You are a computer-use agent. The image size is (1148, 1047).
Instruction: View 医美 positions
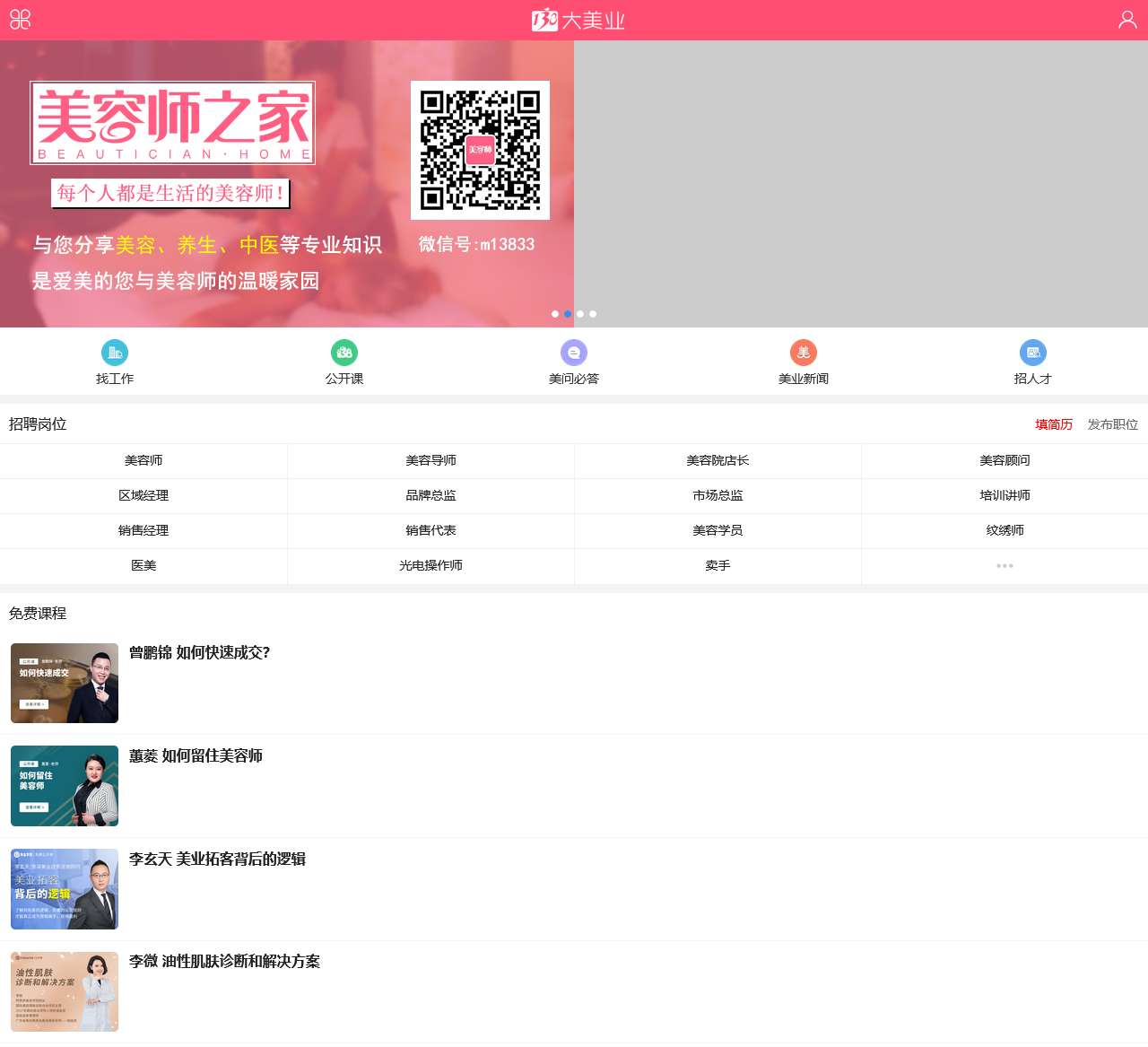click(143, 565)
